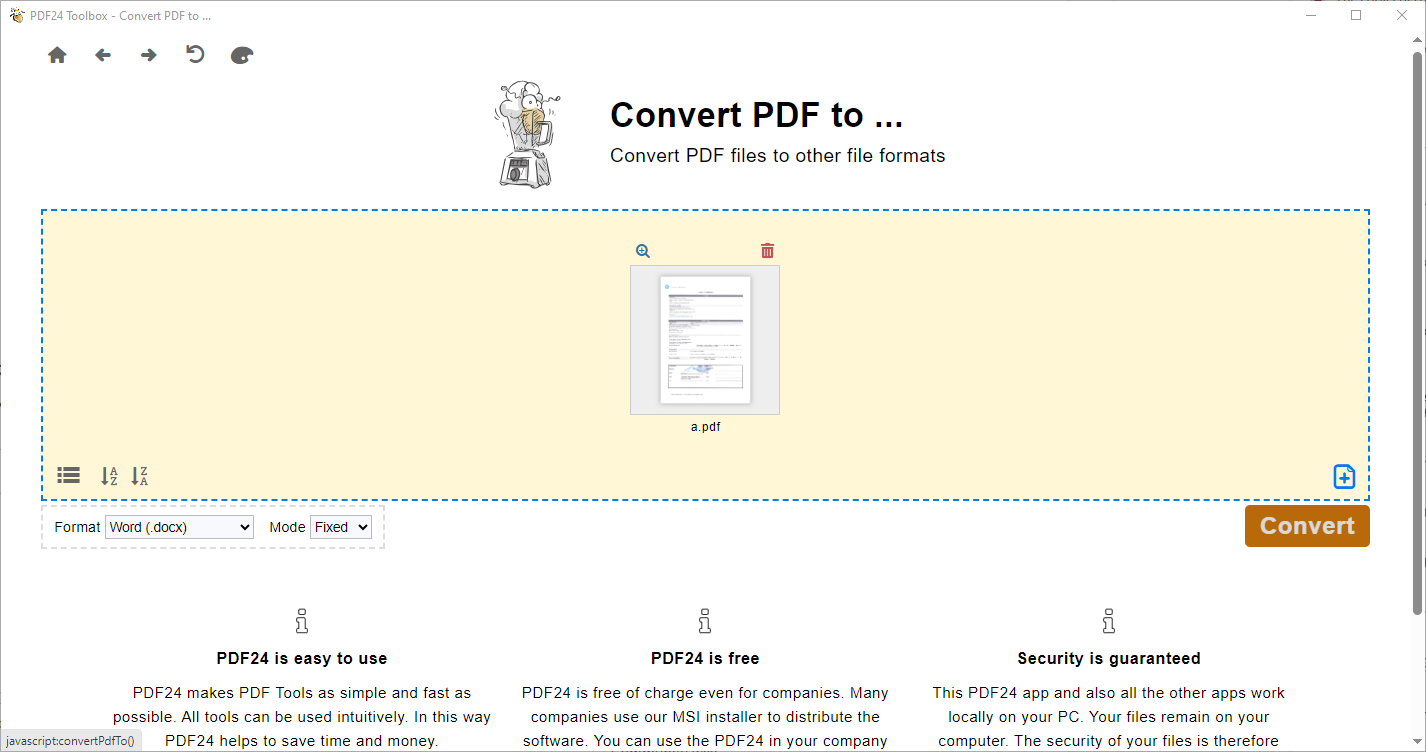The width and height of the screenshot is (1426, 752).
Task: Select the a.pdf page thumbnail
Action: [x=705, y=340]
